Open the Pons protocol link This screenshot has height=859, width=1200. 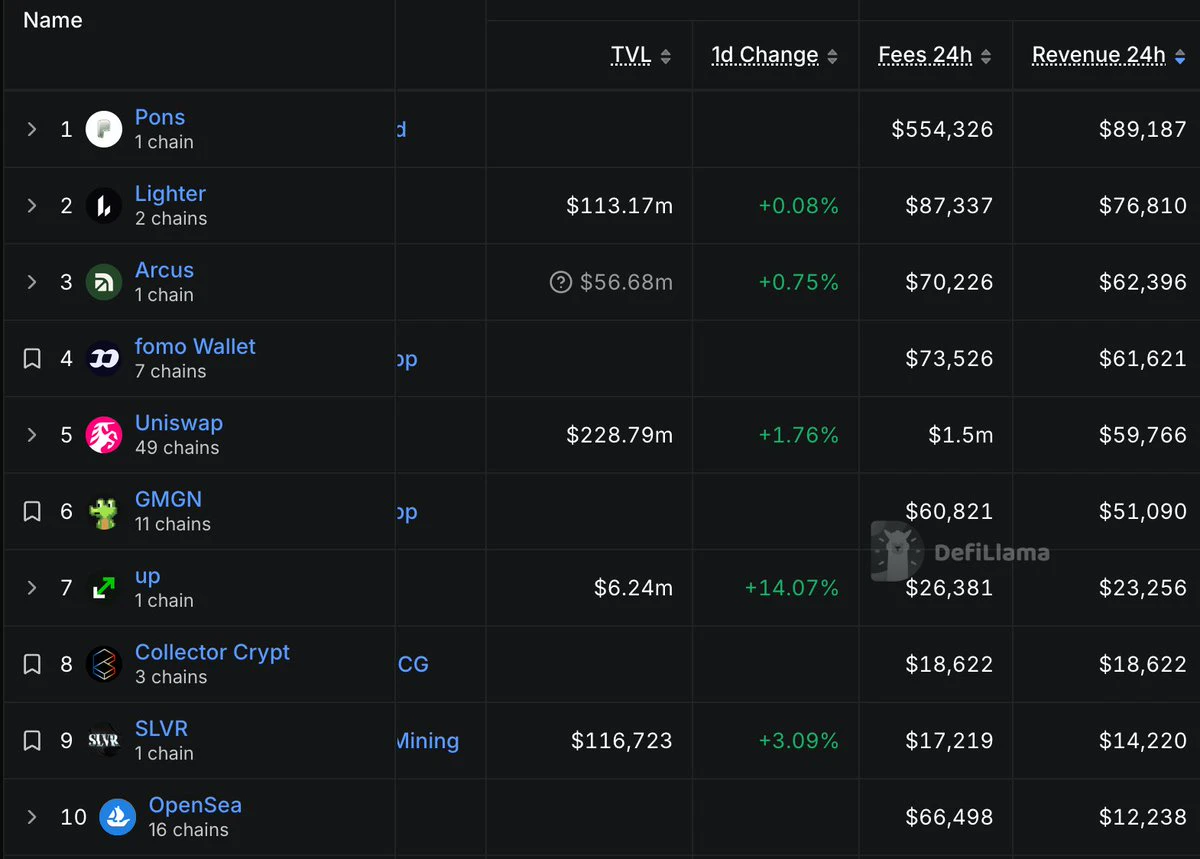coord(160,117)
